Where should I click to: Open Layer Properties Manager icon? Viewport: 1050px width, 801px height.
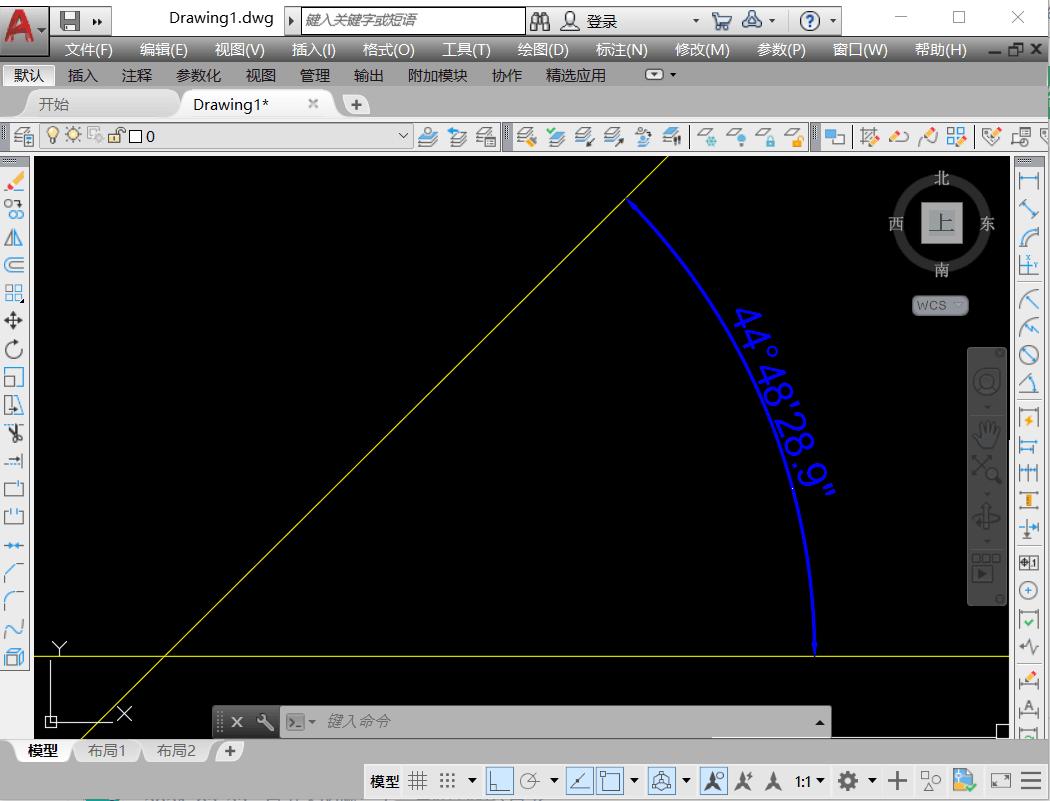click(24, 136)
